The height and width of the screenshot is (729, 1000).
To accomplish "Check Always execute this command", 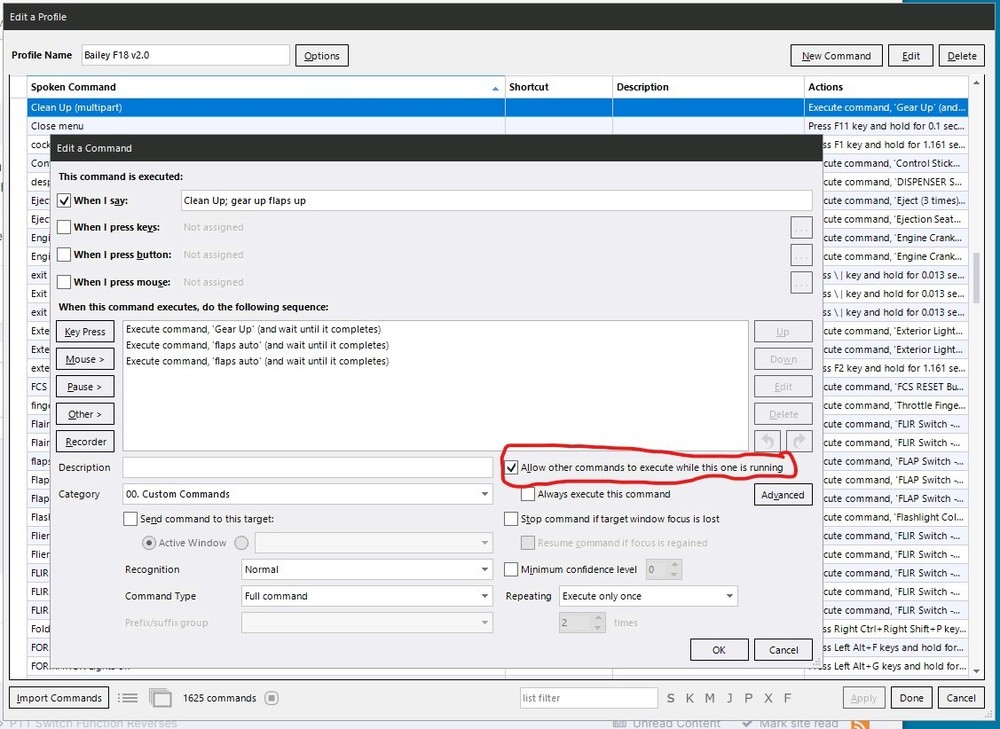I will click(527, 494).
